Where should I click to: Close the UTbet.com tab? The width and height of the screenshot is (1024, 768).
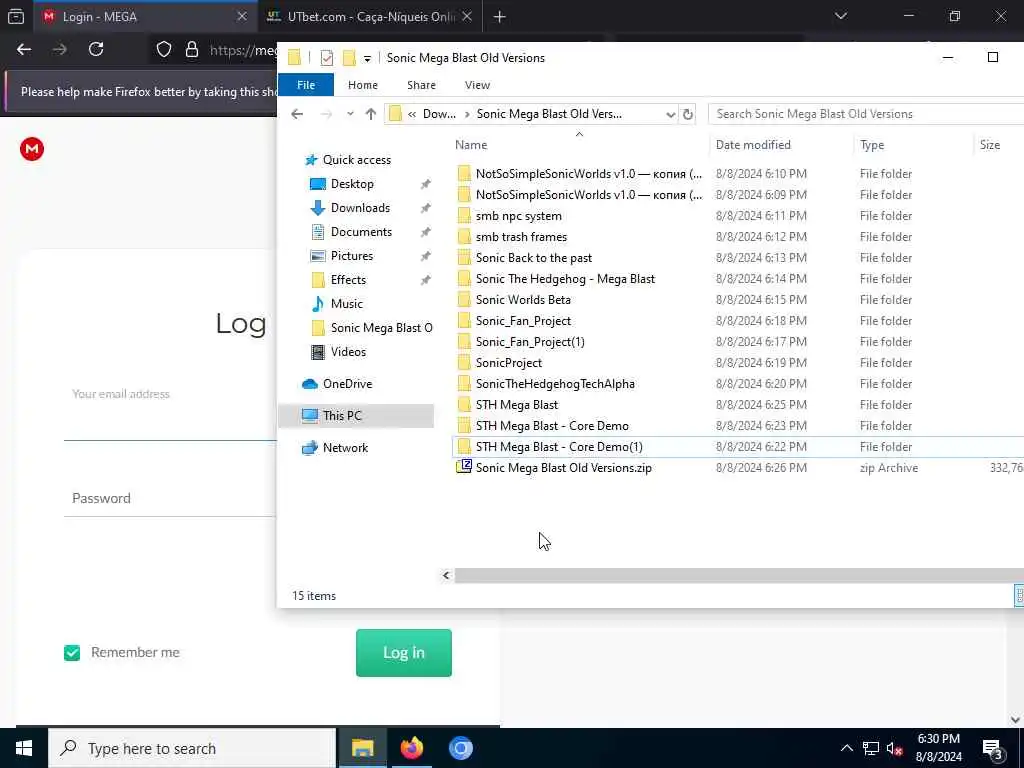[x=467, y=17]
